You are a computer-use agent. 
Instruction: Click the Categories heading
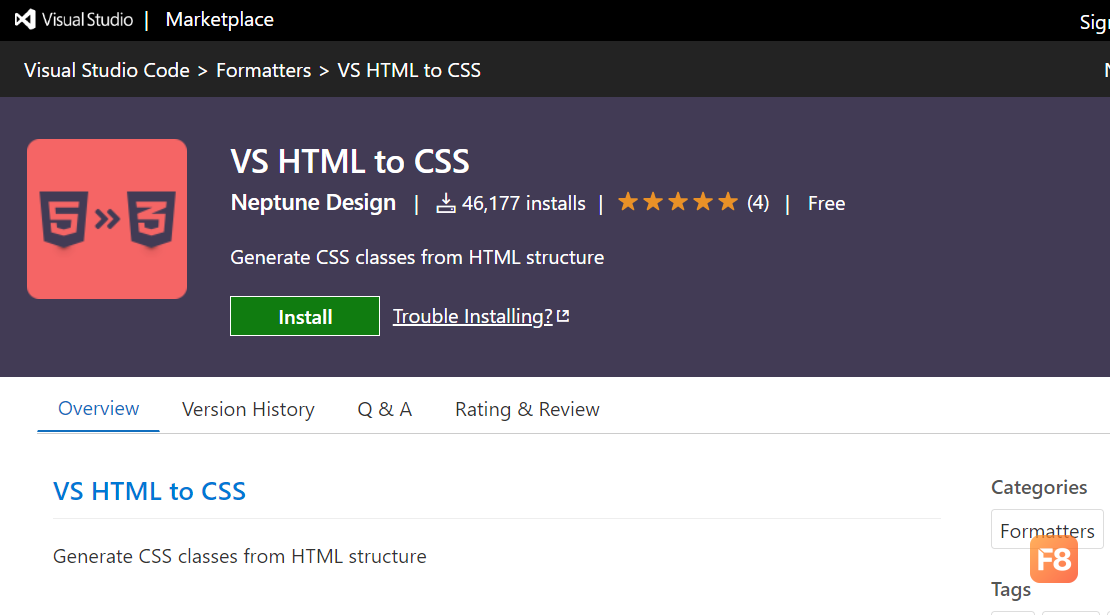[x=1039, y=487]
